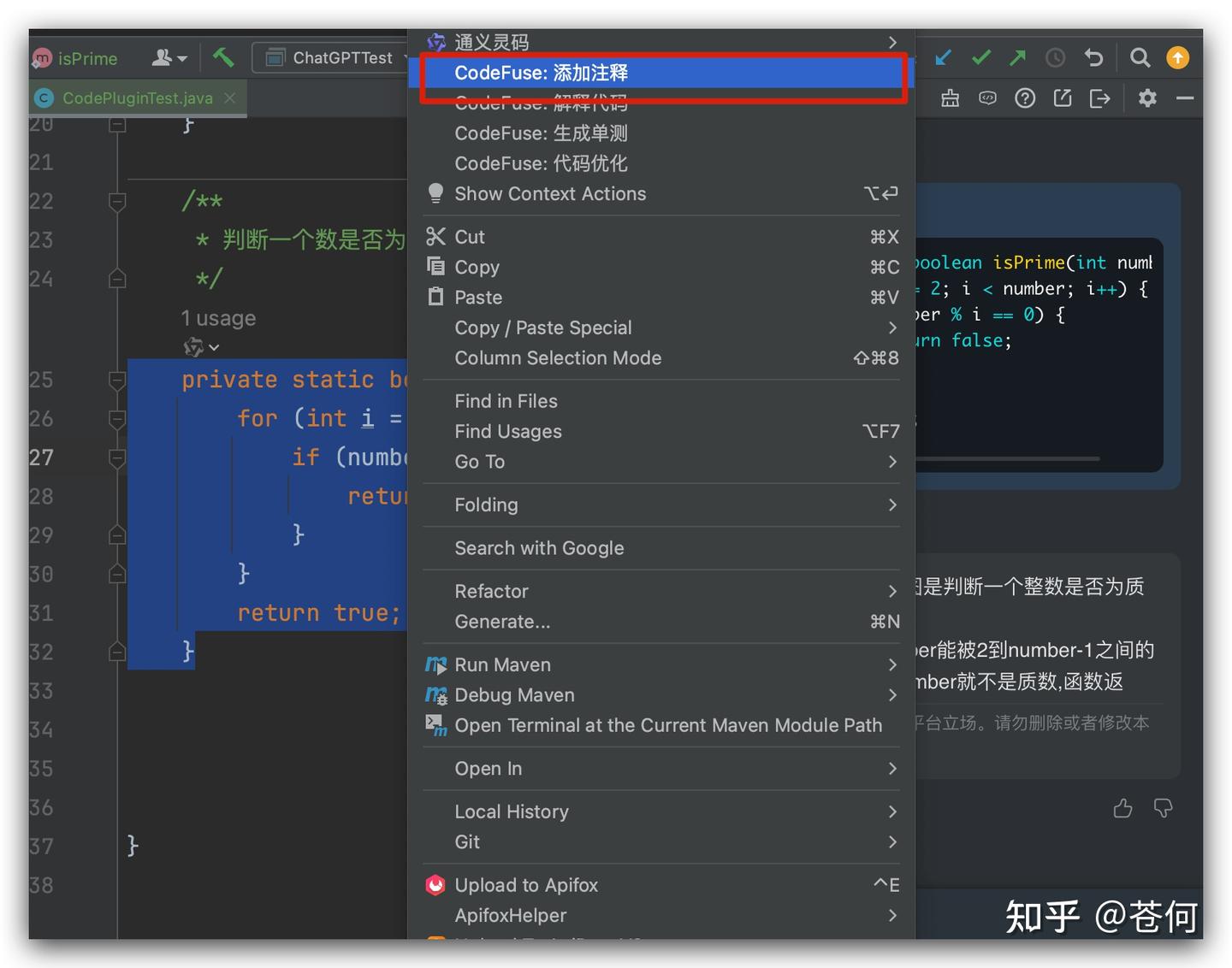Open the ChatGPTTest run configuration dropdown
This screenshot has width=1232, height=968.
[x=333, y=57]
